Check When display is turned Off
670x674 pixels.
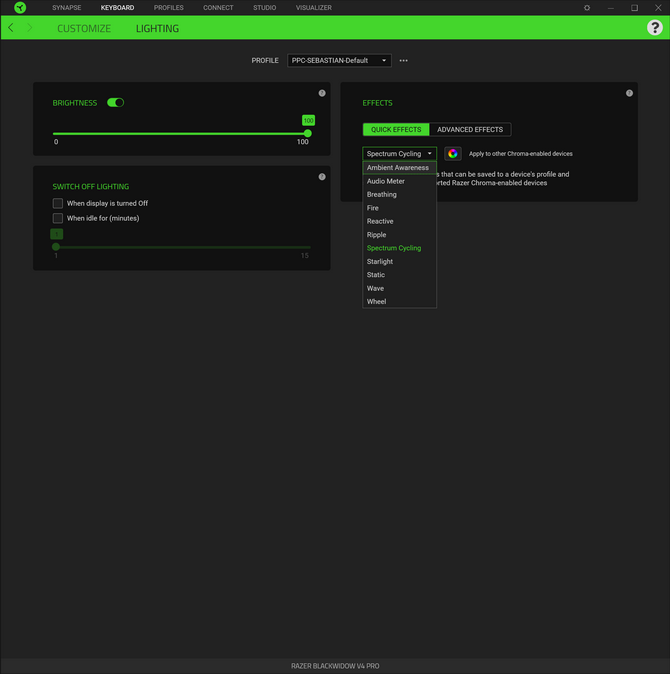(x=58, y=203)
